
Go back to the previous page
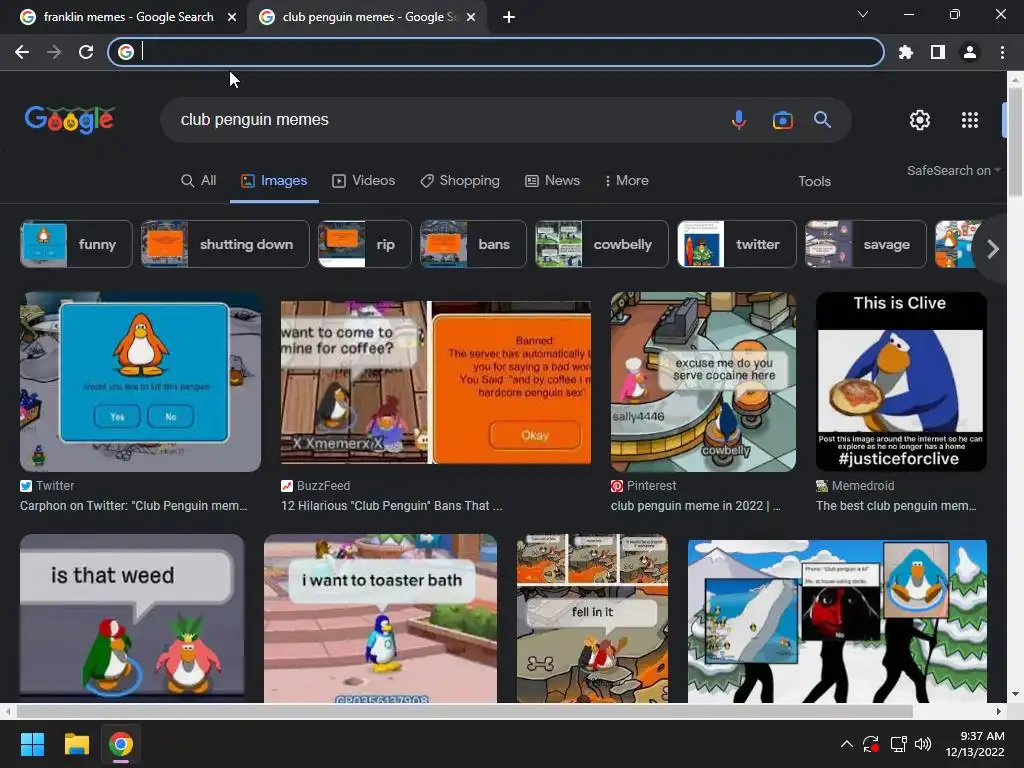(22, 52)
